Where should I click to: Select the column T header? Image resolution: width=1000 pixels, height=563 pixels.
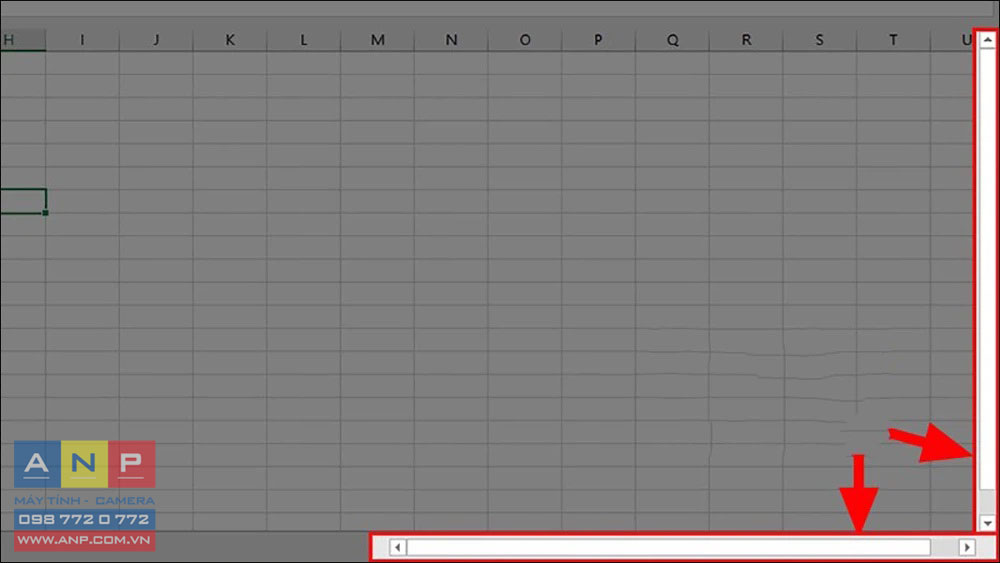pyautogui.click(x=893, y=40)
